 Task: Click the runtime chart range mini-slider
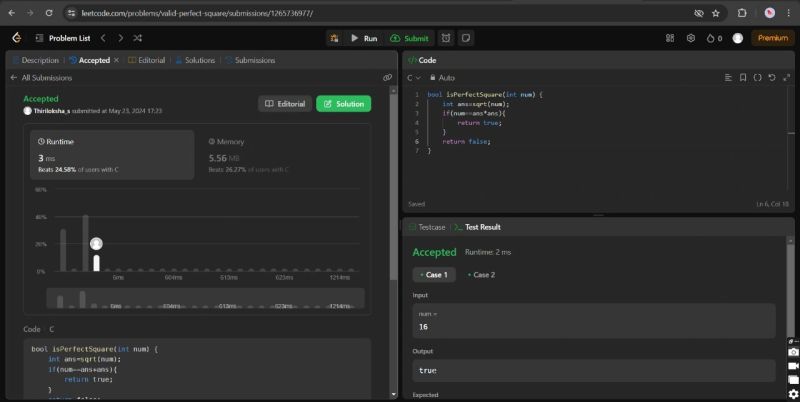(206, 298)
